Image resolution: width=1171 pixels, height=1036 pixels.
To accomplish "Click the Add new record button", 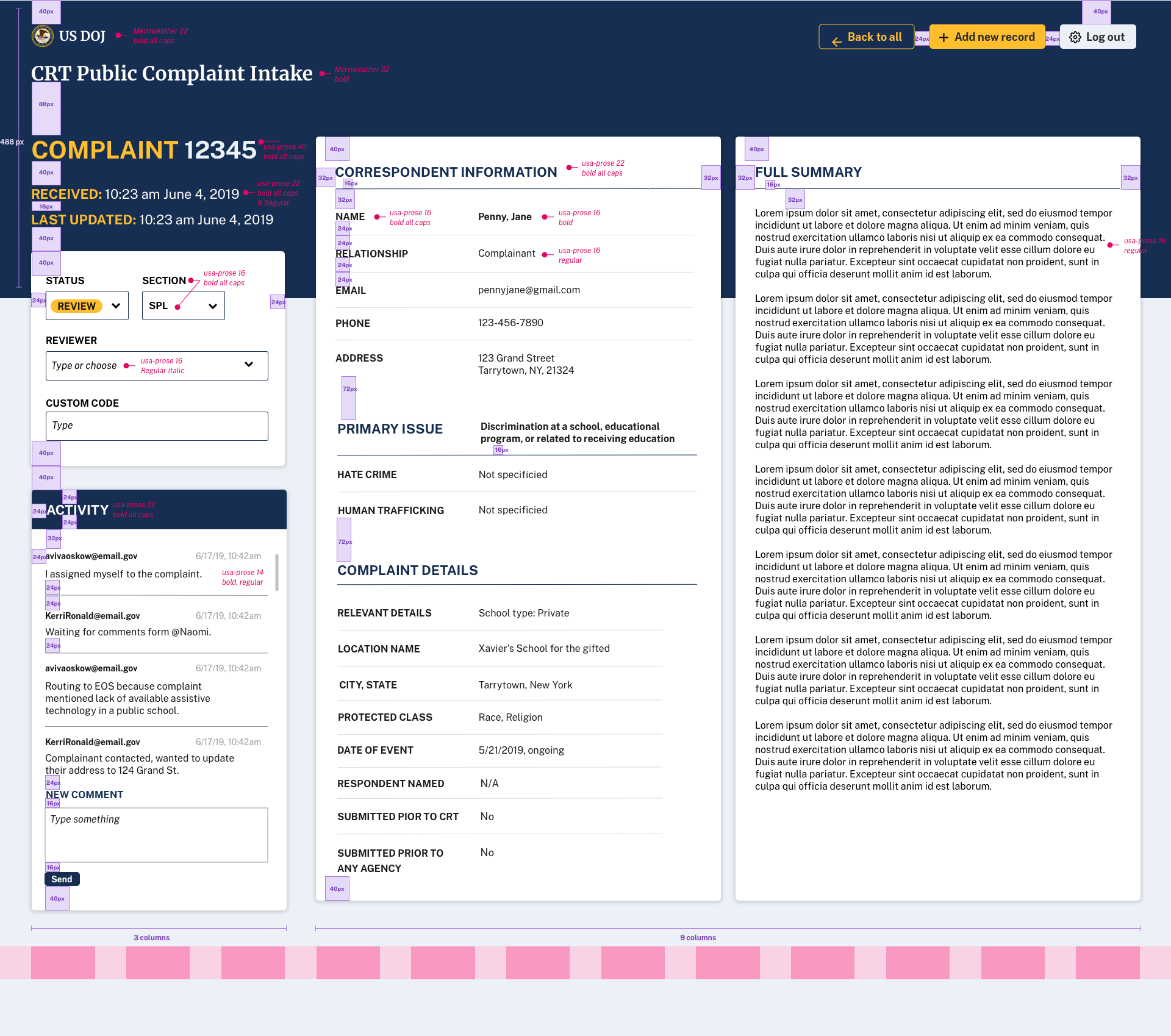I will tap(987, 37).
